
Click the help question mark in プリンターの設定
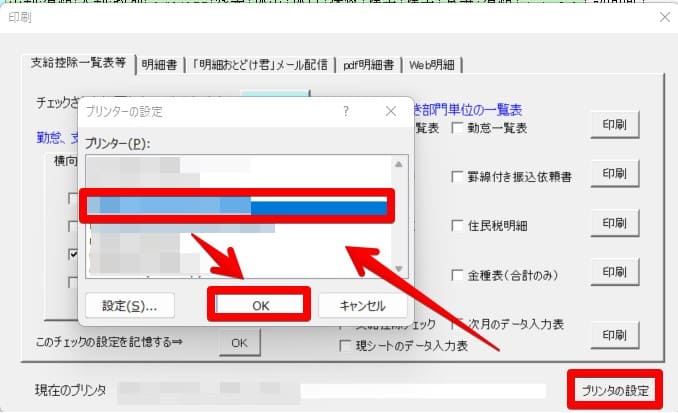(346, 110)
